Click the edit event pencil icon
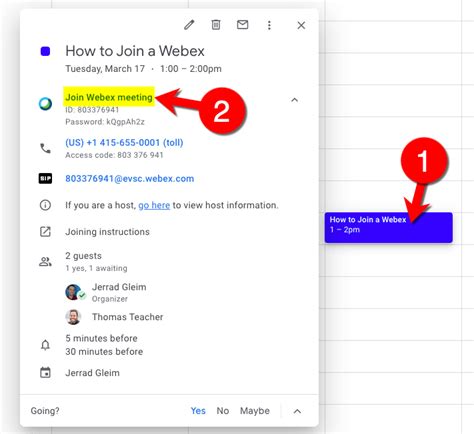This screenshot has width=474, height=434. [189, 25]
